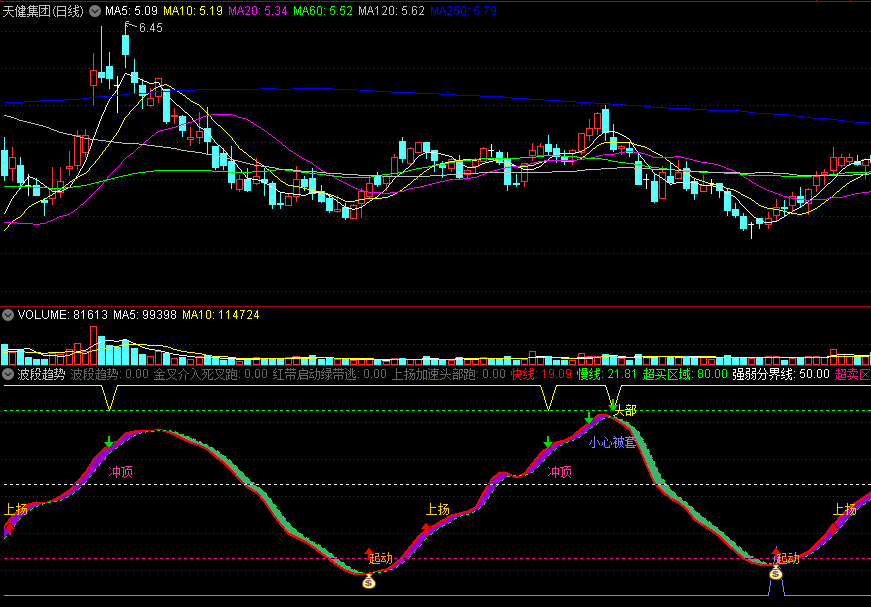Image resolution: width=871 pixels, height=607 pixels.
Task: Select the MA5: 5.09 price average label
Action: [131, 11]
